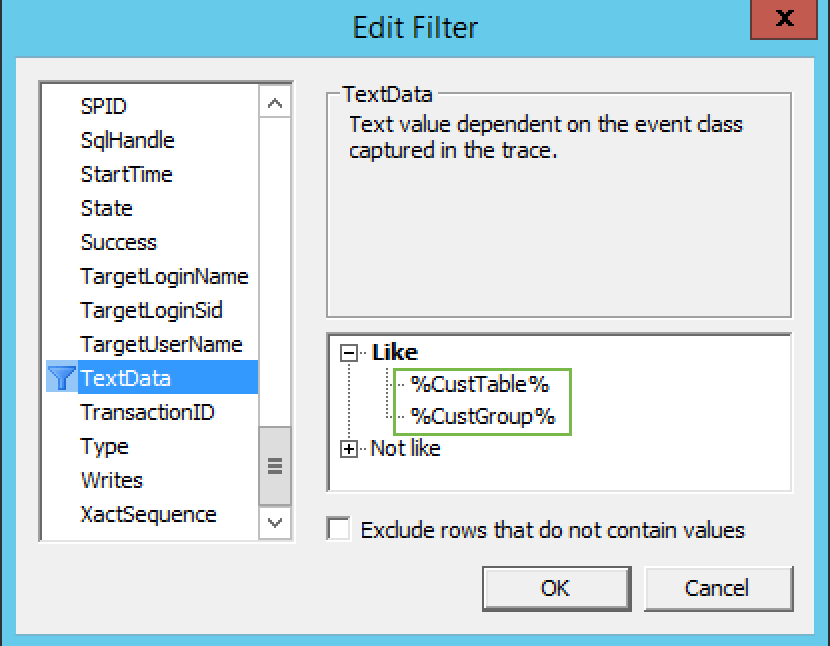
Task: Select the %CustTable% filter value
Action: coord(479,384)
